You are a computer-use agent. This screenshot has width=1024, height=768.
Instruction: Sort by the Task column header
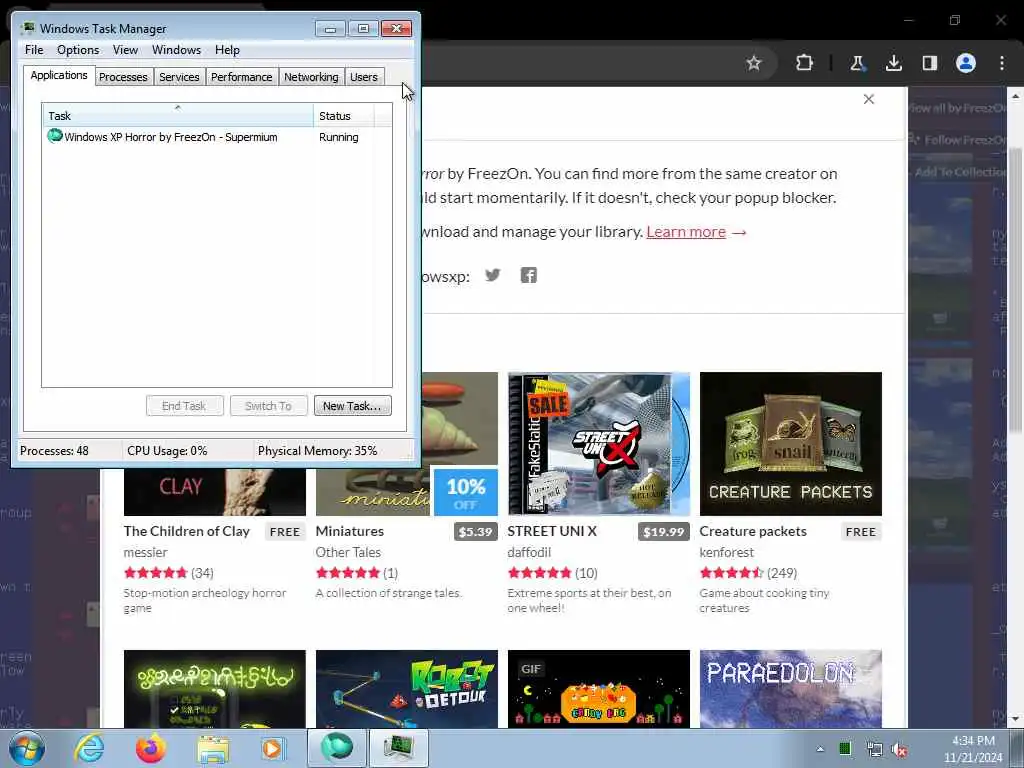[x=178, y=116]
